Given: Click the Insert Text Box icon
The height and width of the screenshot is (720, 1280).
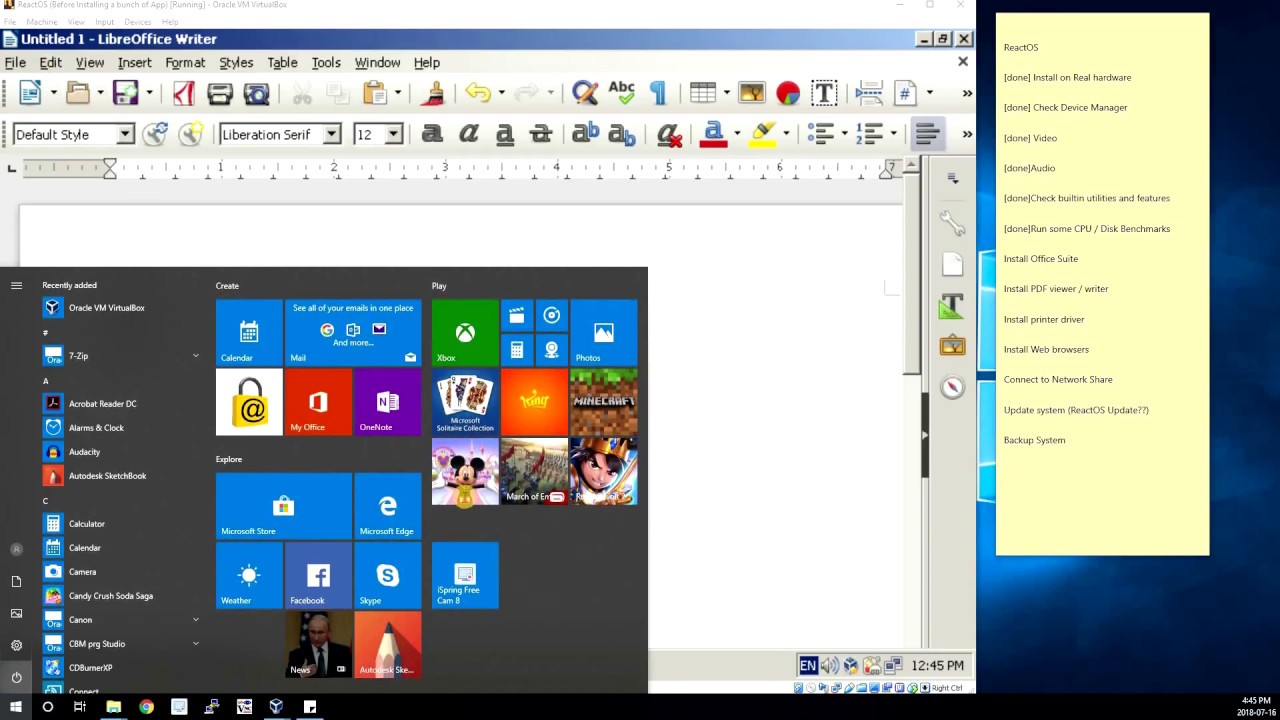Looking at the screenshot, I should tap(824, 93).
